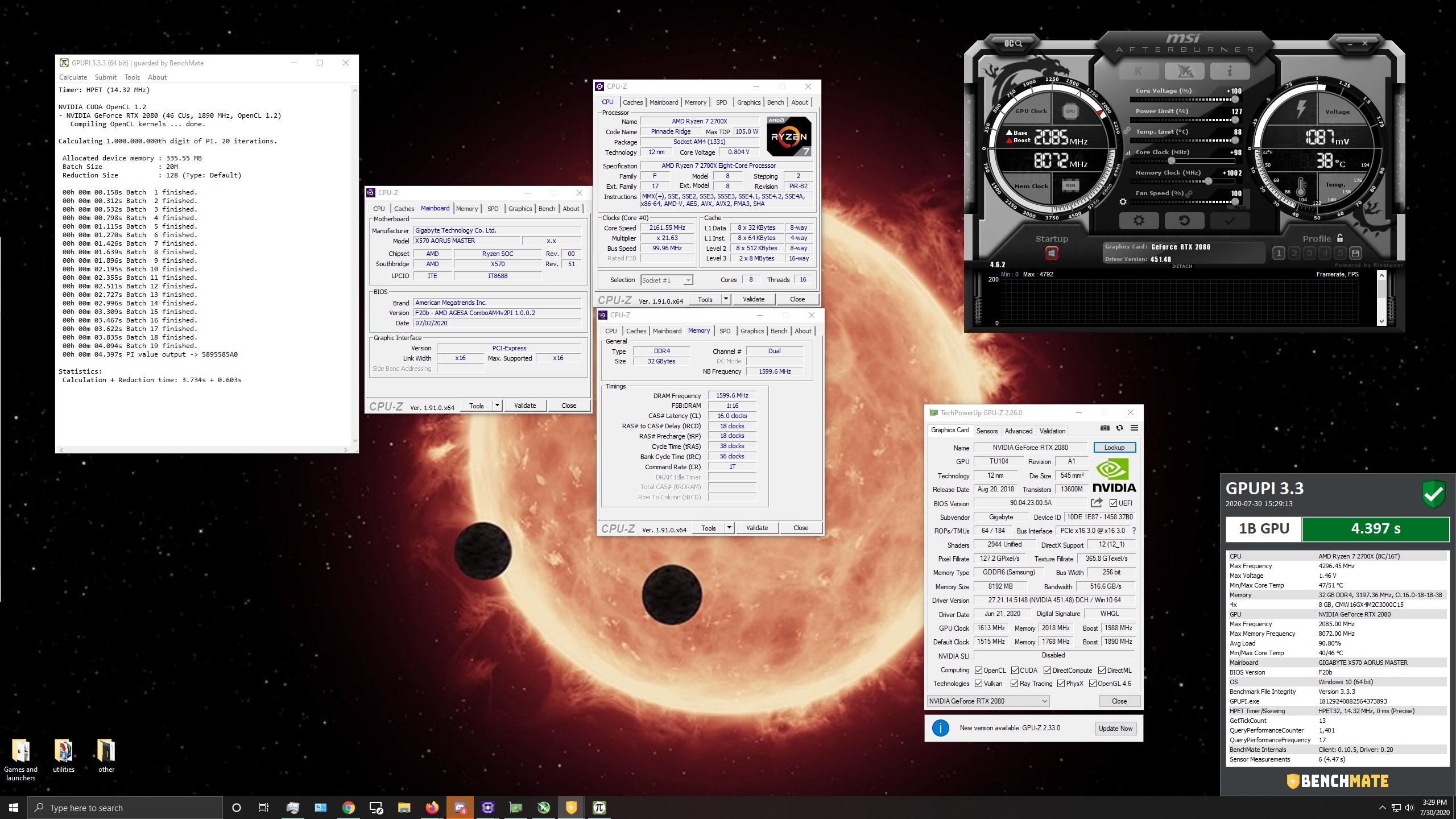Toggle the OpenCL checkbox in GPU-Z
1456x819 pixels.
978,671
